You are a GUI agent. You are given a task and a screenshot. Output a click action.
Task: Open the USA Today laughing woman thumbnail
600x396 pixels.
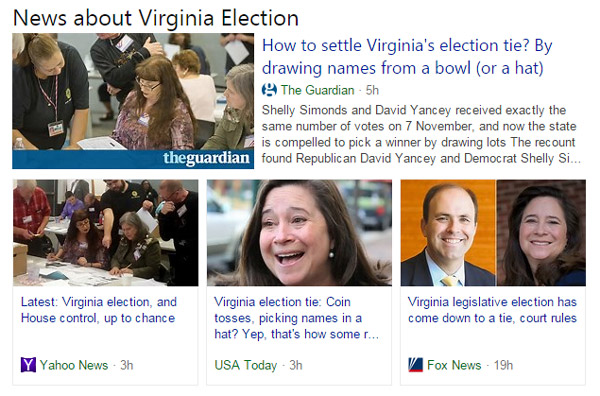[x=299, y=233]
